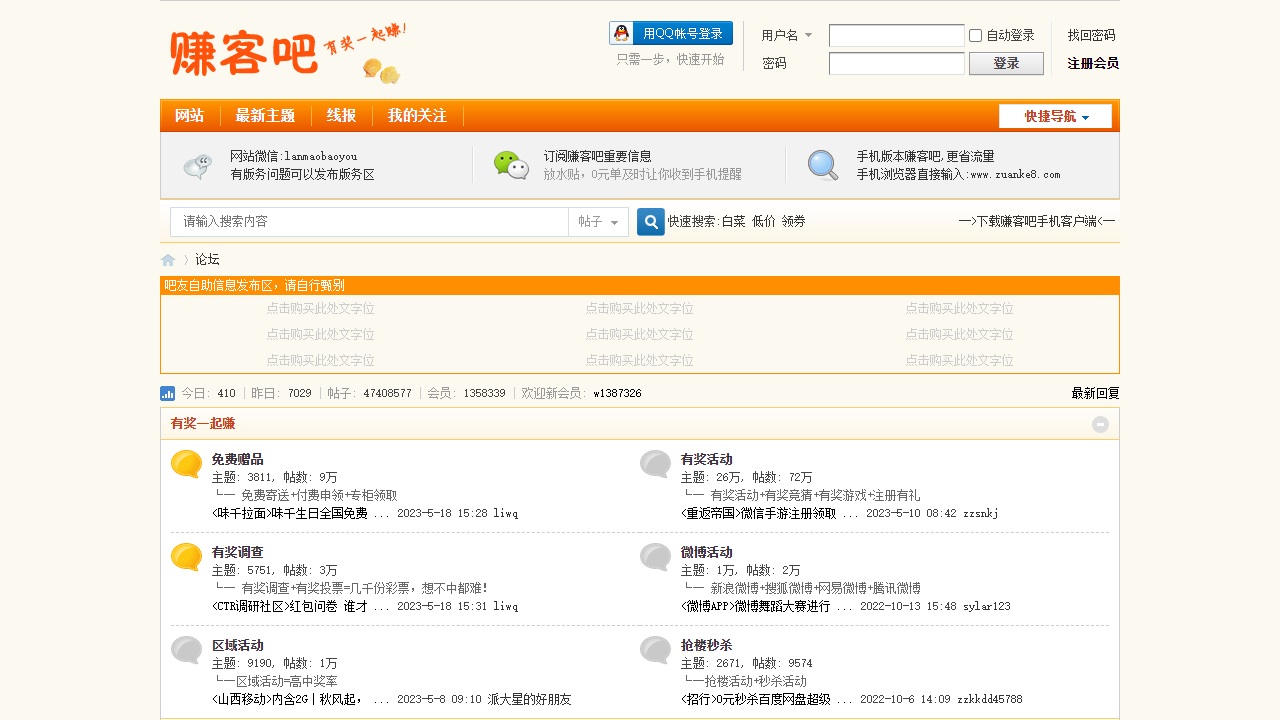Expand the 用户名 login type dropdown
Viewport: 1280px width, 720px height.
point(787,36)
